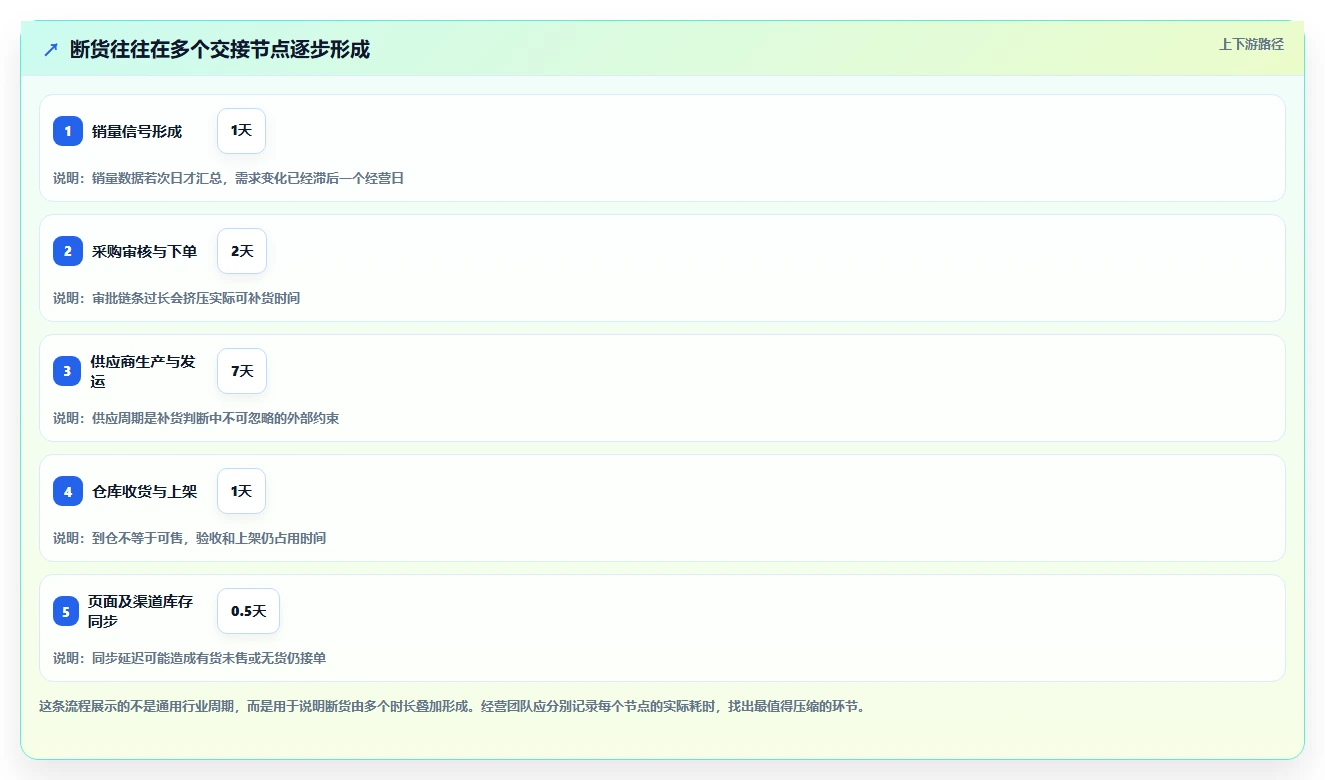Image resolution: width=1325 pixels, height=780 pixels.
Task: Select the 仓库收货与上架 step title
Action: tap(144, 491)
